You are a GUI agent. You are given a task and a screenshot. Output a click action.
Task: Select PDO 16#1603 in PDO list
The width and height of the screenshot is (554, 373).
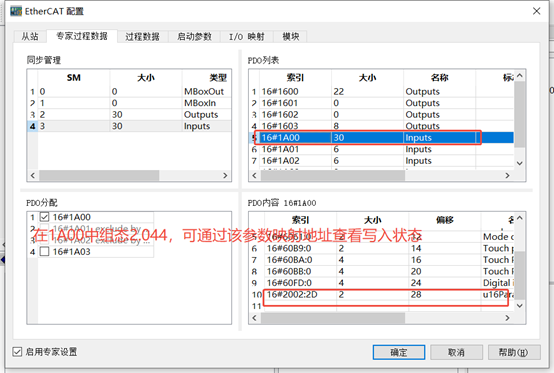pos(381,126)
